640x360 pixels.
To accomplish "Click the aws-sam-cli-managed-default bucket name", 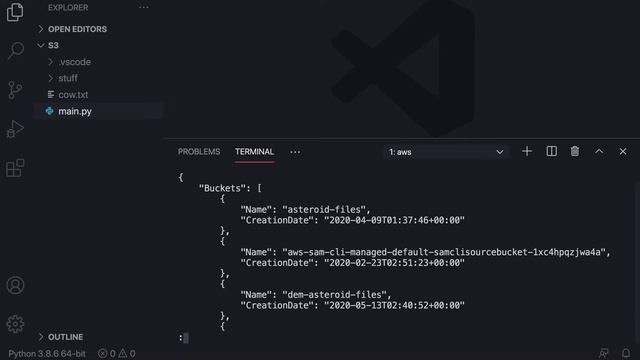I will tap(444, 252).
